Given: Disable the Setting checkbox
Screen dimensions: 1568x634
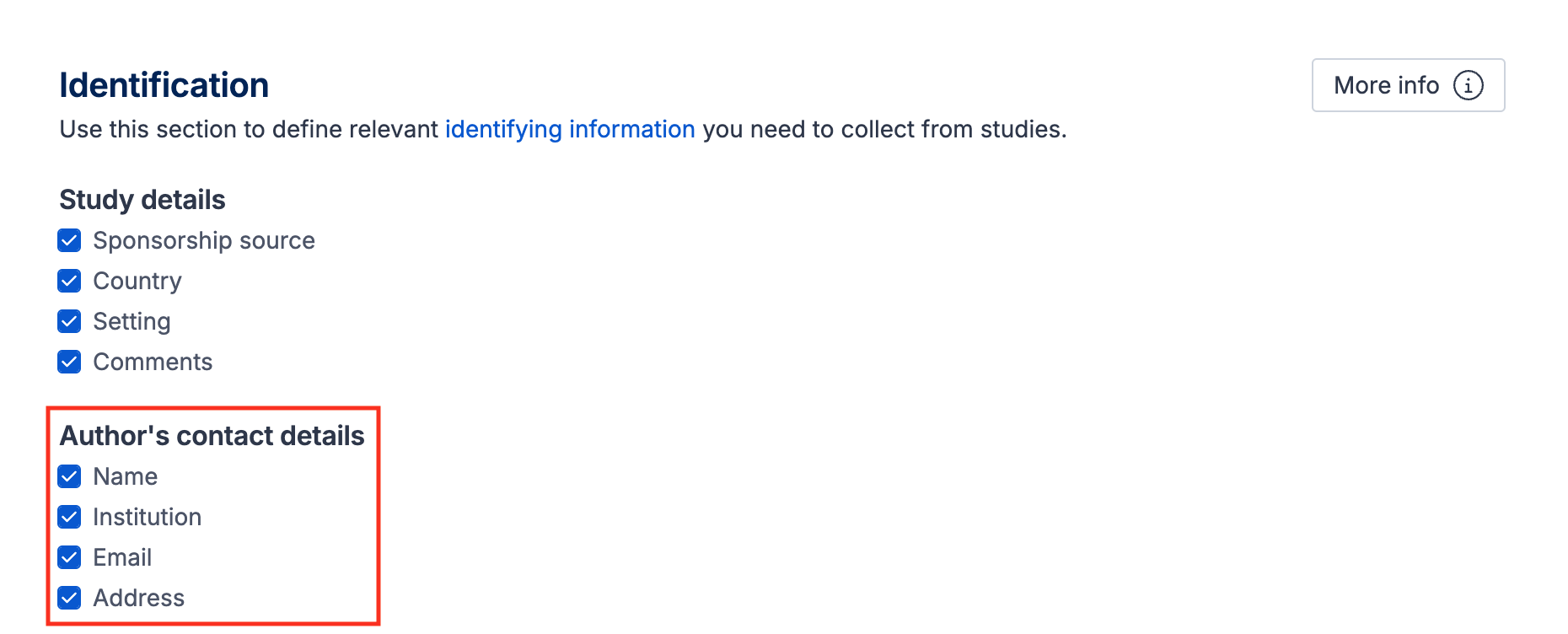Looking at the screenshot, I should 69,321.
